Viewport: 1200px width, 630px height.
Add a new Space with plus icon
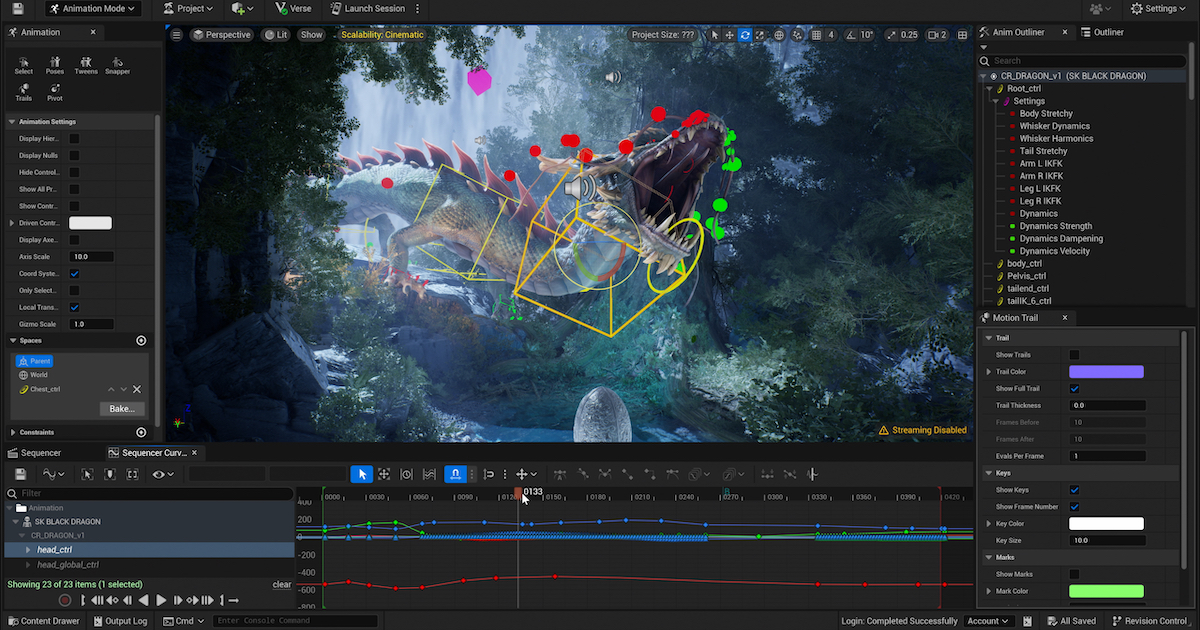[x=141, y=341]
